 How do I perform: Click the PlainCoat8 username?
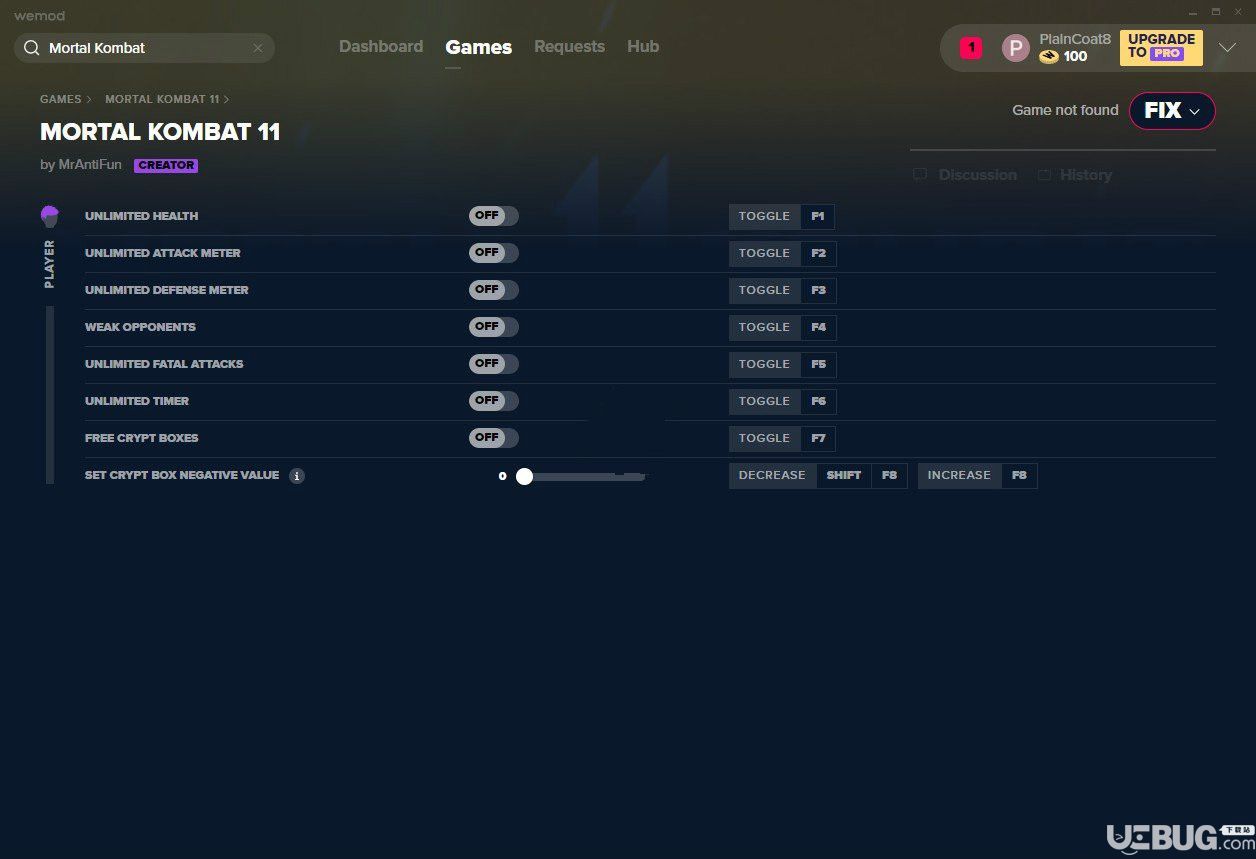1075,39
